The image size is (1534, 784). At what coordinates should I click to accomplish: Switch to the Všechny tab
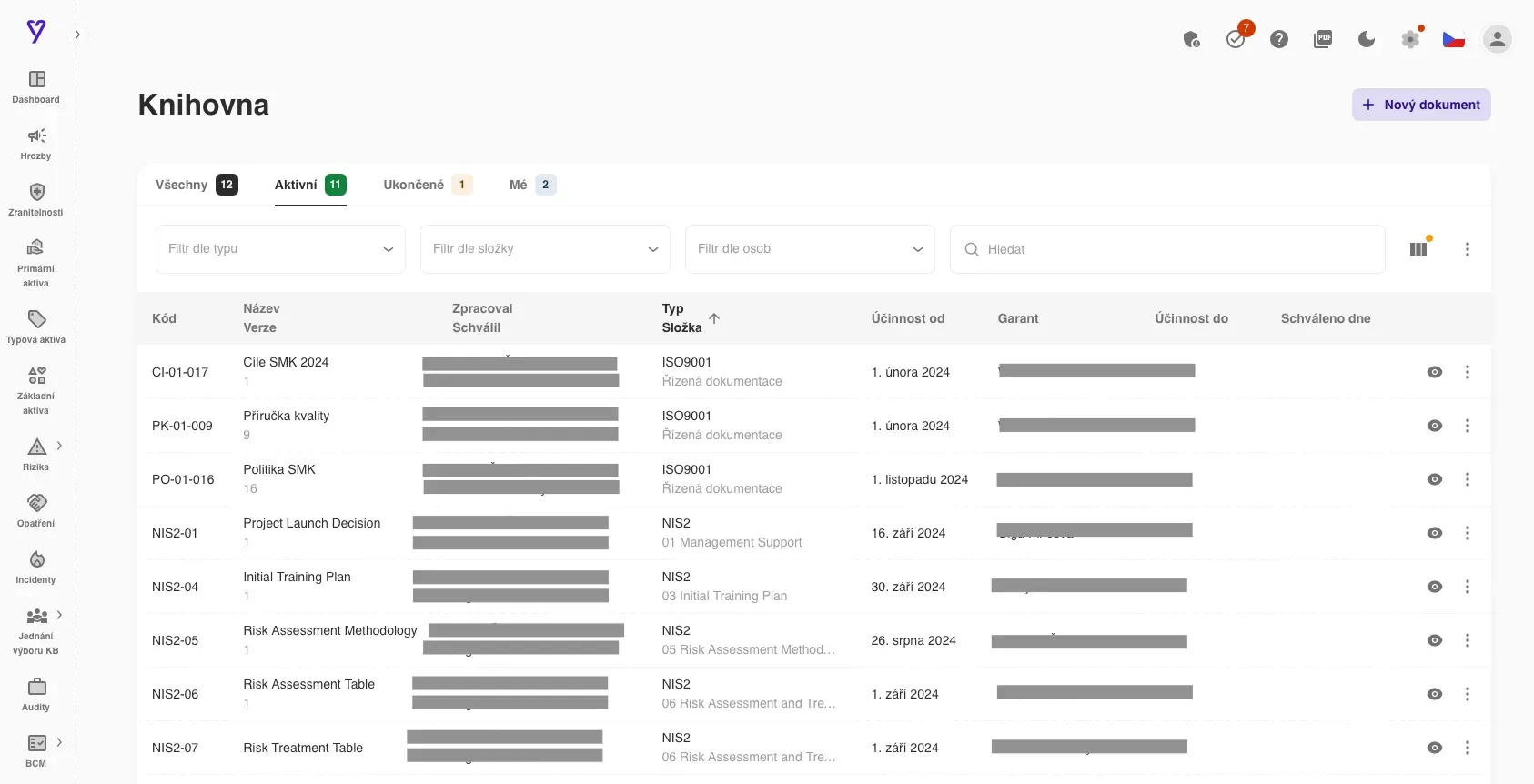pyautogui.click(x=197, y=185)
